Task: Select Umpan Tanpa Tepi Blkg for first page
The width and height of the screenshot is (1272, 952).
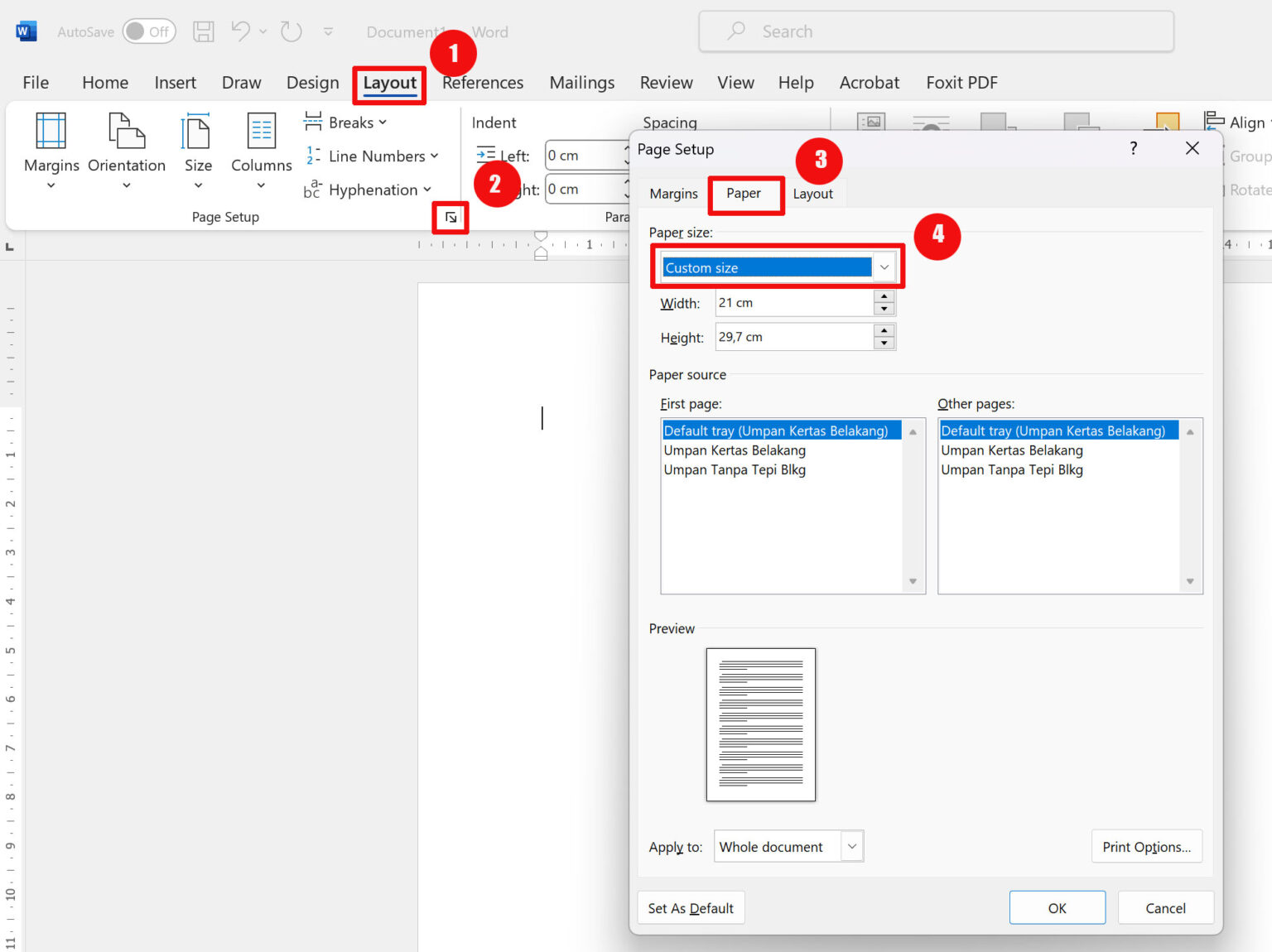Action: (734, 469)
